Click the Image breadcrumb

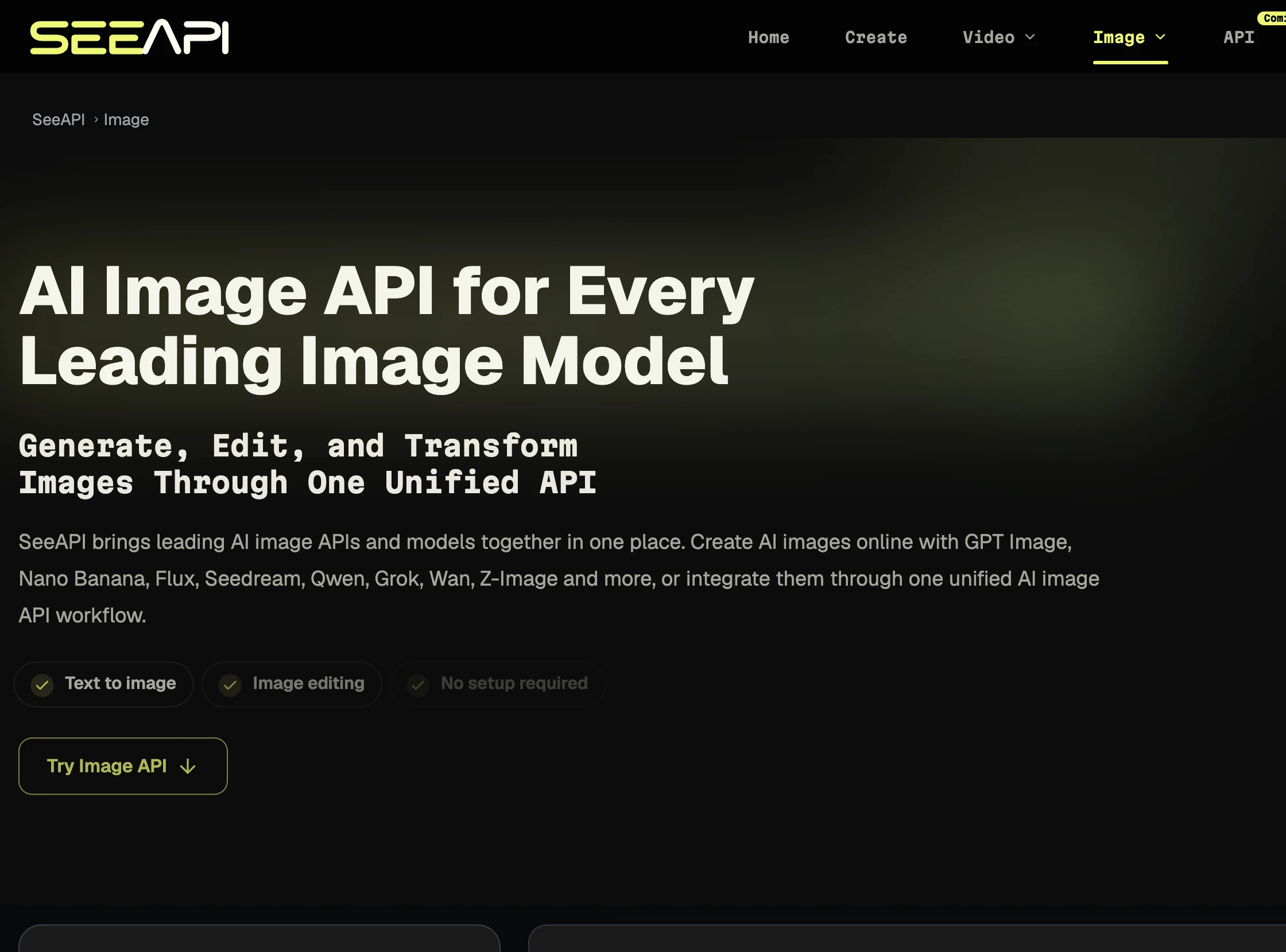(x=126, y=119)
